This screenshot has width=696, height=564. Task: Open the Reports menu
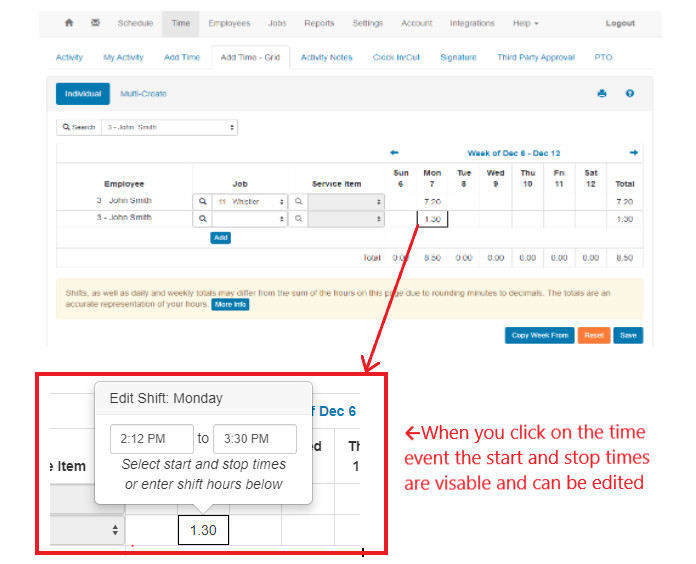[319, 23]
